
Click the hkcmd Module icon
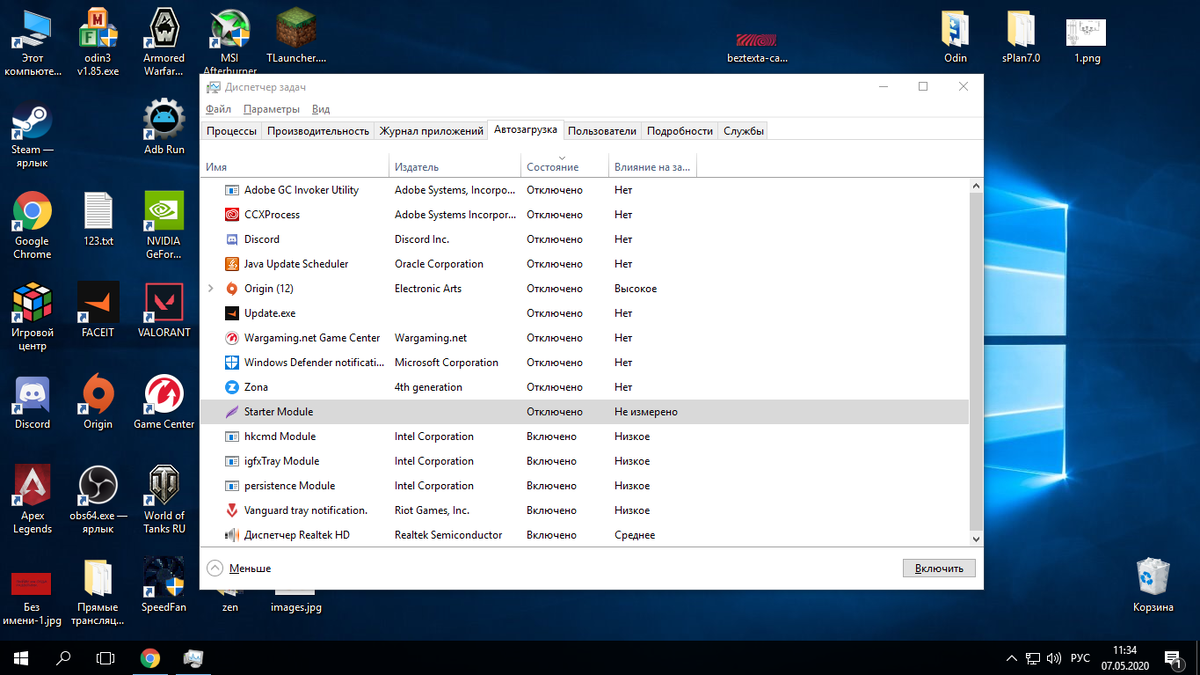coord(232,436)
